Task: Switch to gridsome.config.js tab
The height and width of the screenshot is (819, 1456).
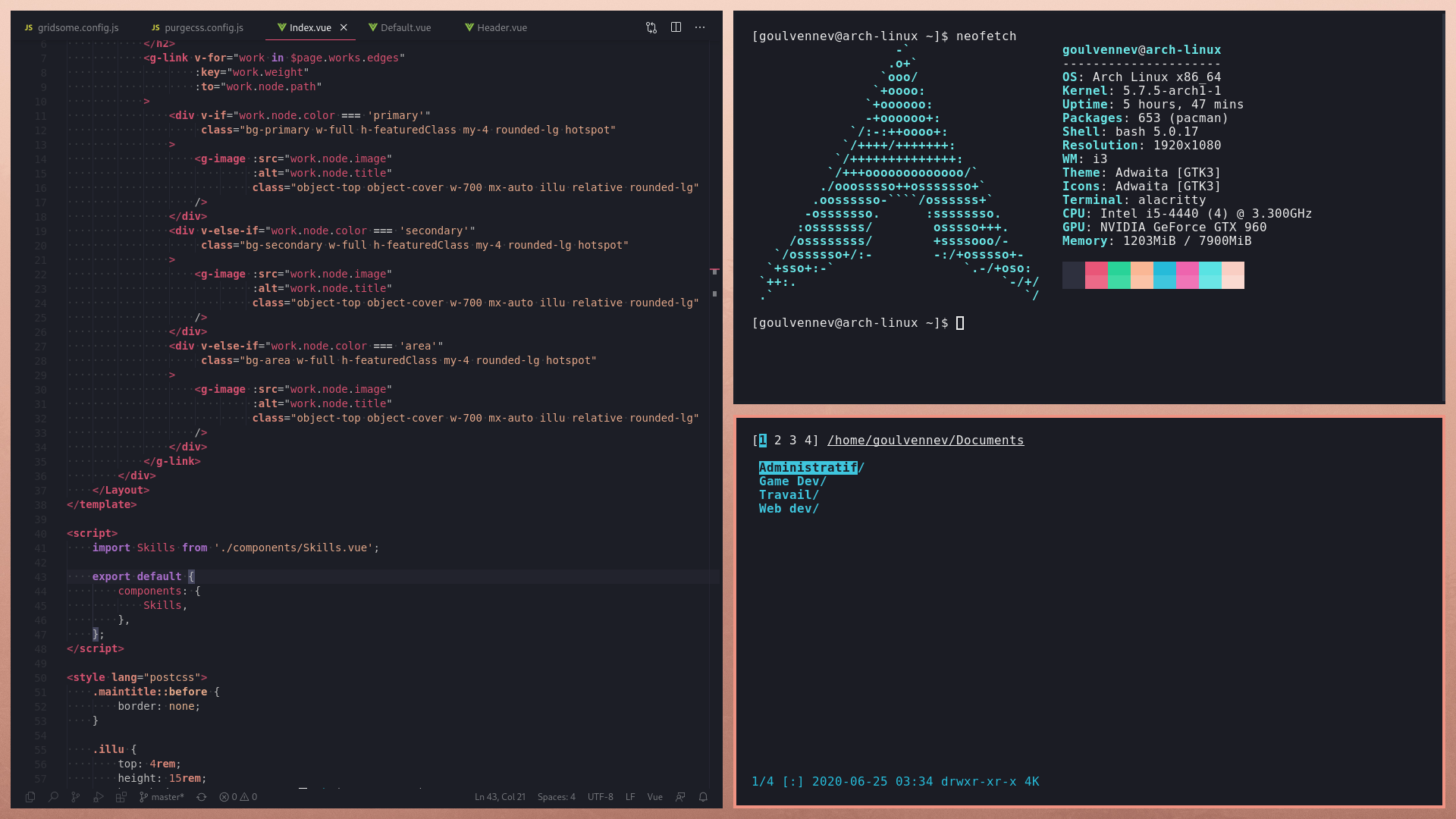Action: [77, 27]
